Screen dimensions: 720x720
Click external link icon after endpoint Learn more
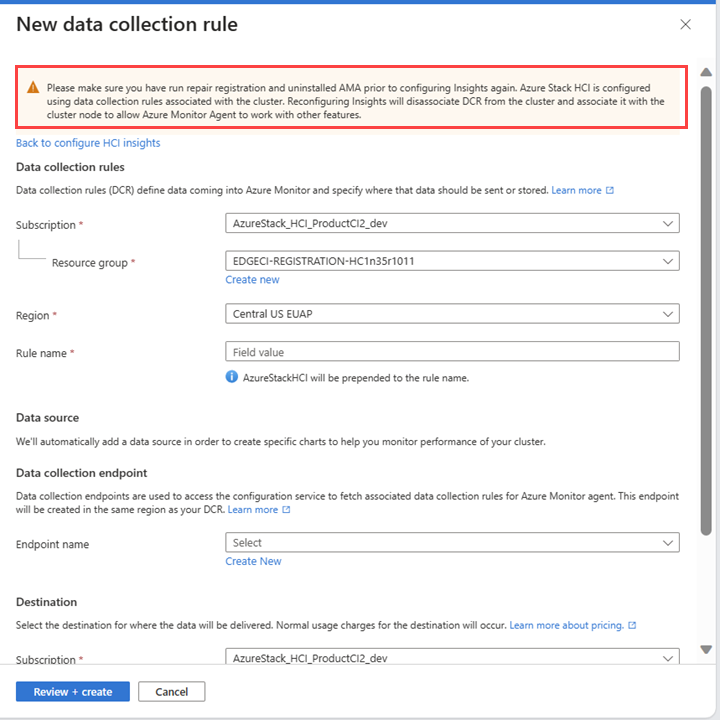pyautogui.click(x=286, y=510)
